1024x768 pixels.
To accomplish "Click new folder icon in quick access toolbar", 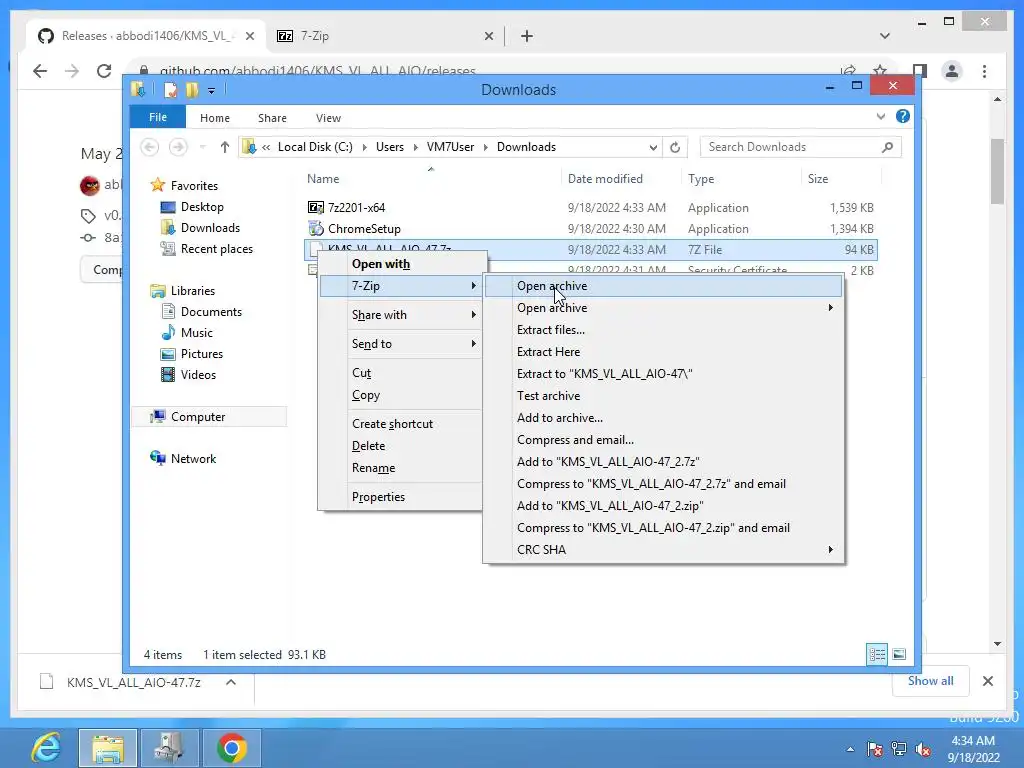I will (x=192, y=90).
